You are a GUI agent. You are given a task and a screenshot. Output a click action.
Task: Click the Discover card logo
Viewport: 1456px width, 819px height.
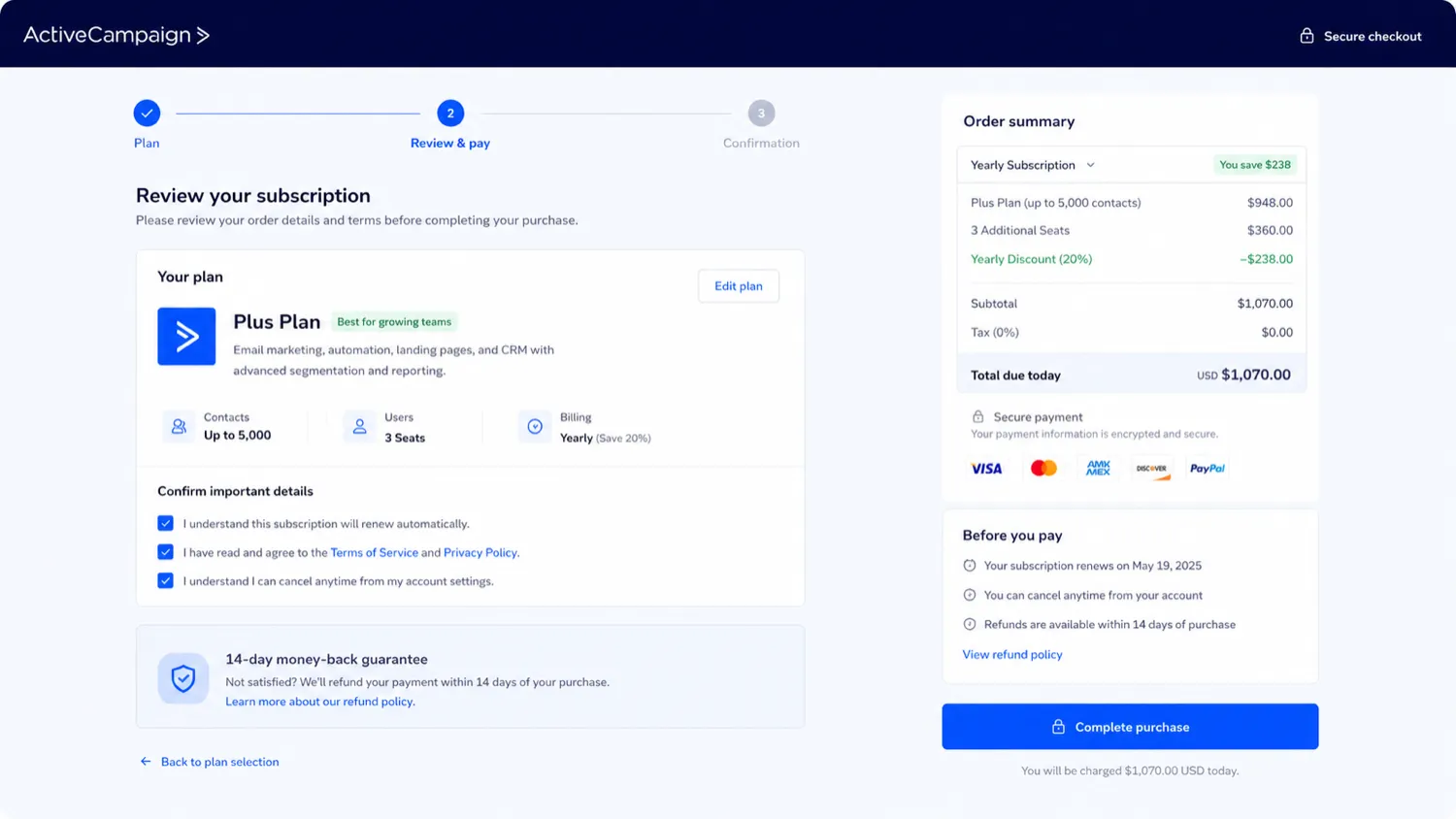(x=1152, y=469)
